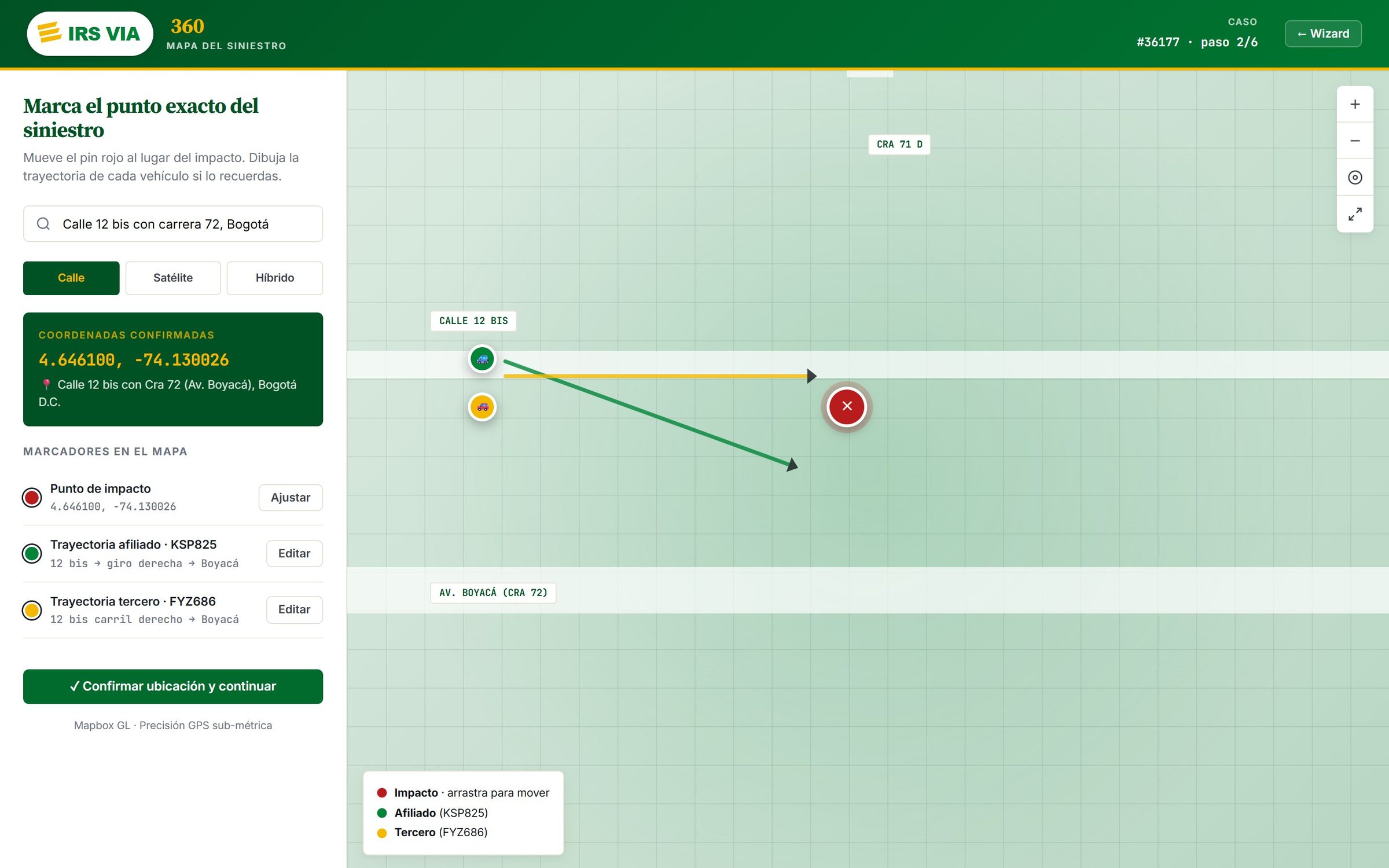Image resolution: width=1389 pixels, height=868 pixels.
Task: Click the green Trayectoria afiliado marker dot
Action: pos(32,553)
